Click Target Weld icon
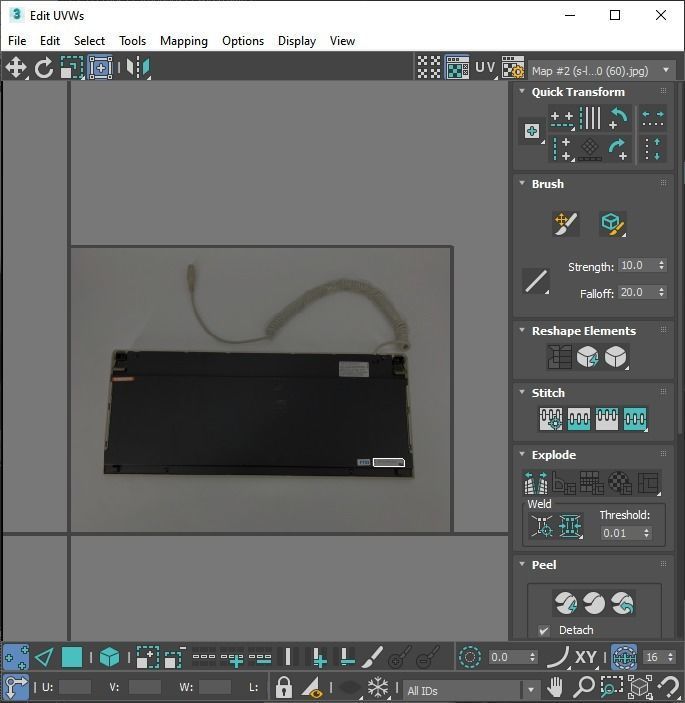 [x=542, y=526]
